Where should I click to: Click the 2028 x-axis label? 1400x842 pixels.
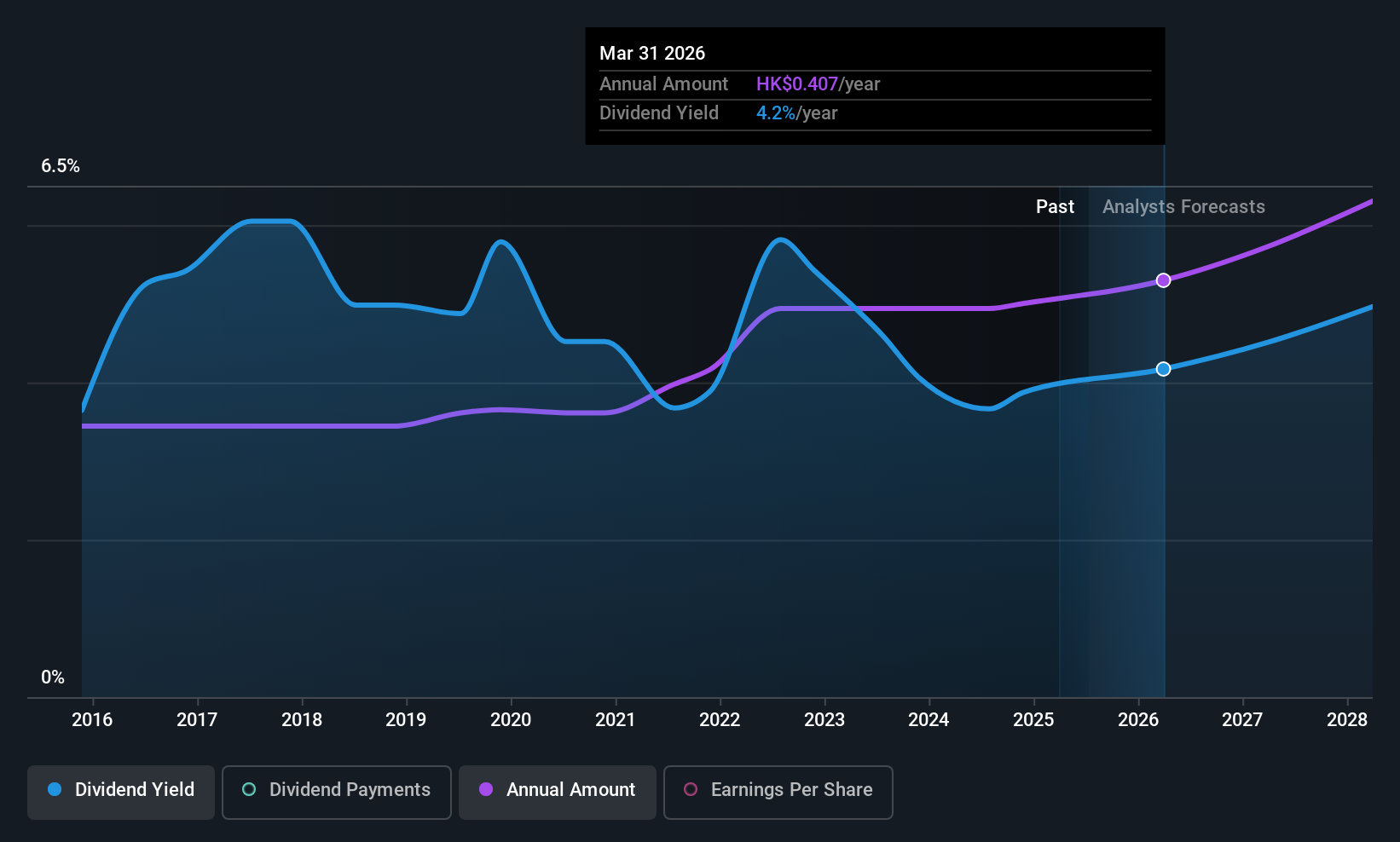tap(1347, 720)
